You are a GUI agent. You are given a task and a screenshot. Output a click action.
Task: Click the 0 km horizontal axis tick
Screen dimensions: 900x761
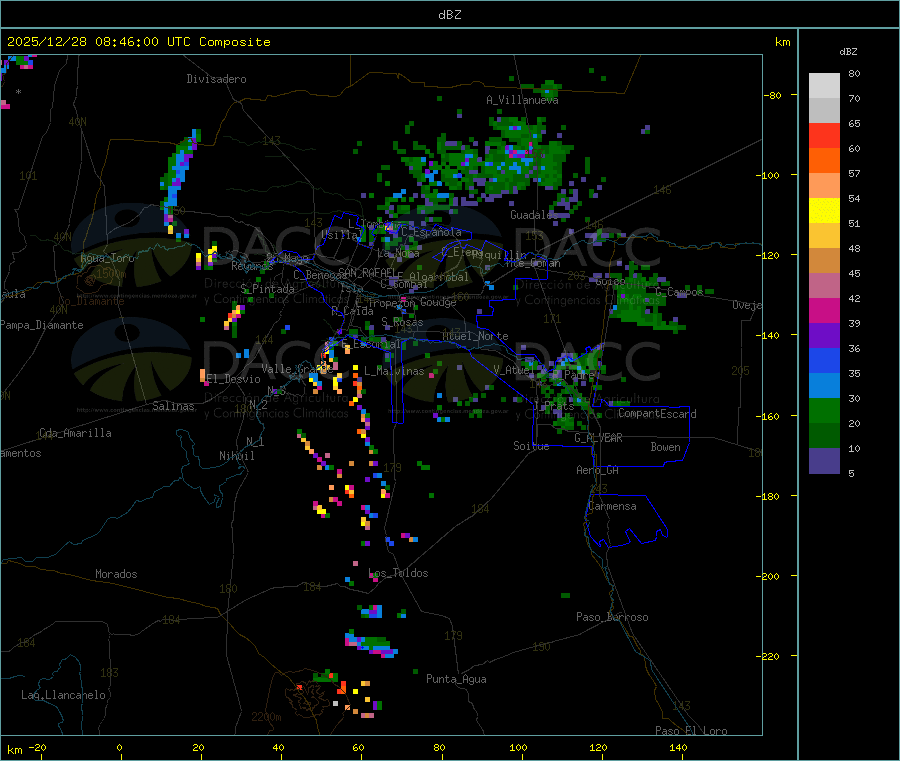[119, 748]
